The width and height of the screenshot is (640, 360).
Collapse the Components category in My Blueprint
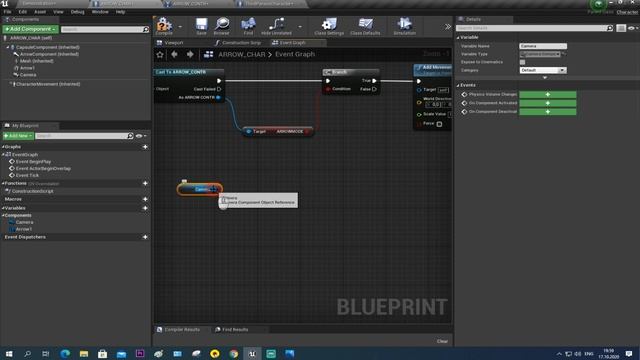(x=3, y=216)
